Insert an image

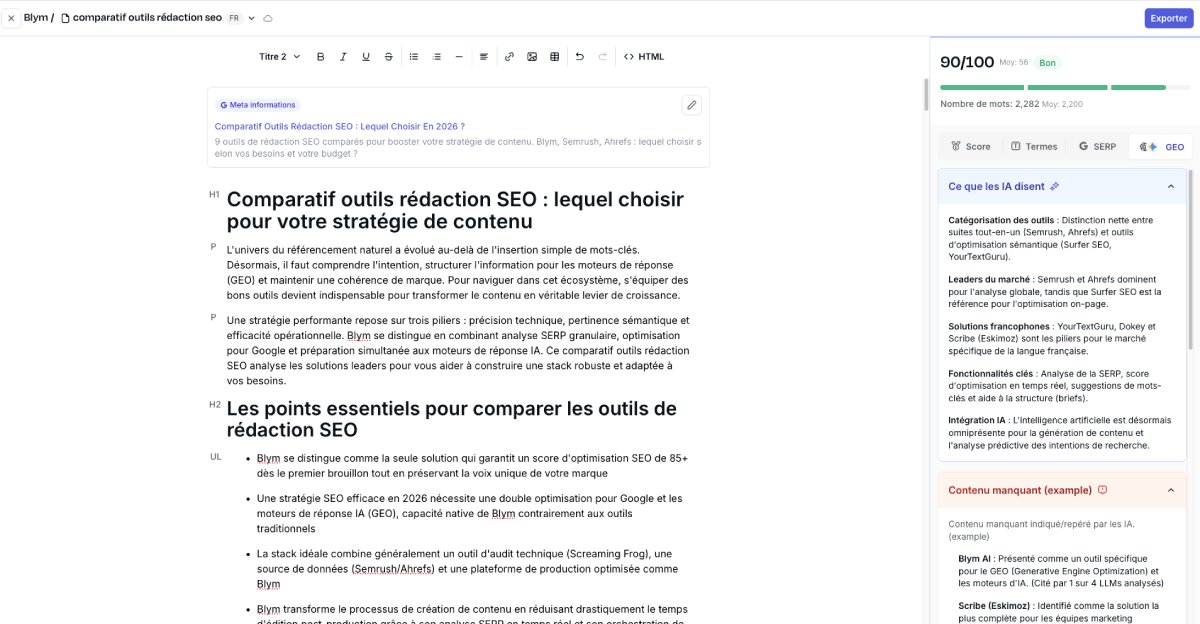coord(532,57)
